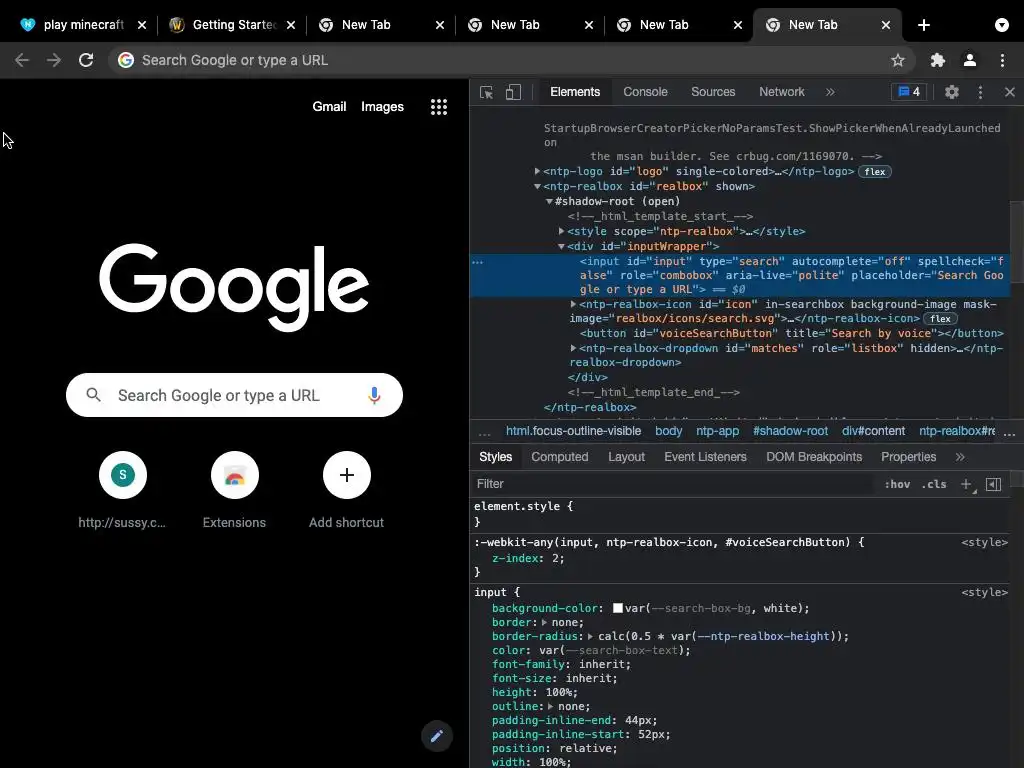The image size is (1024, 768).
Task: Open DevTools settings gear
Action: pyautogui.click(x=952, y=92)
